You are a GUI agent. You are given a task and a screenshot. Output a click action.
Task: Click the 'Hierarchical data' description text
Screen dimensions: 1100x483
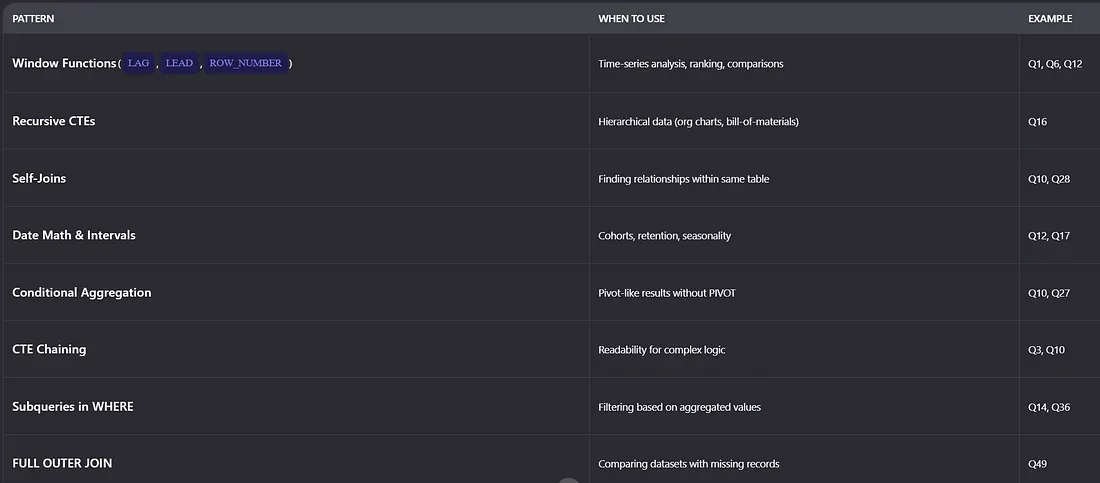[698, 122]
